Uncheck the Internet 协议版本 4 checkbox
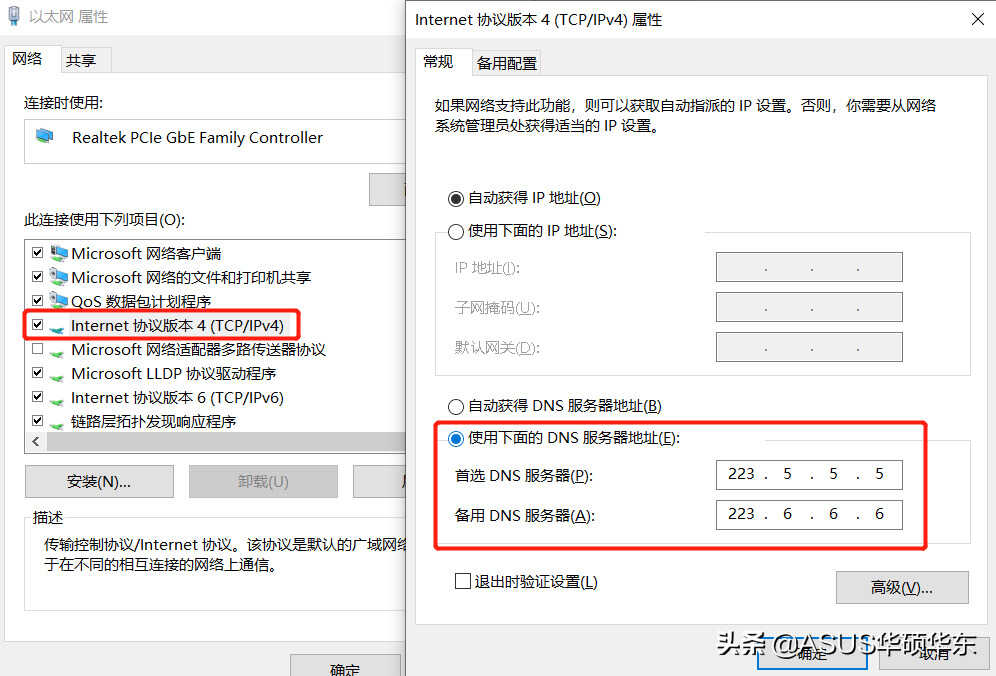 [37, 325]
